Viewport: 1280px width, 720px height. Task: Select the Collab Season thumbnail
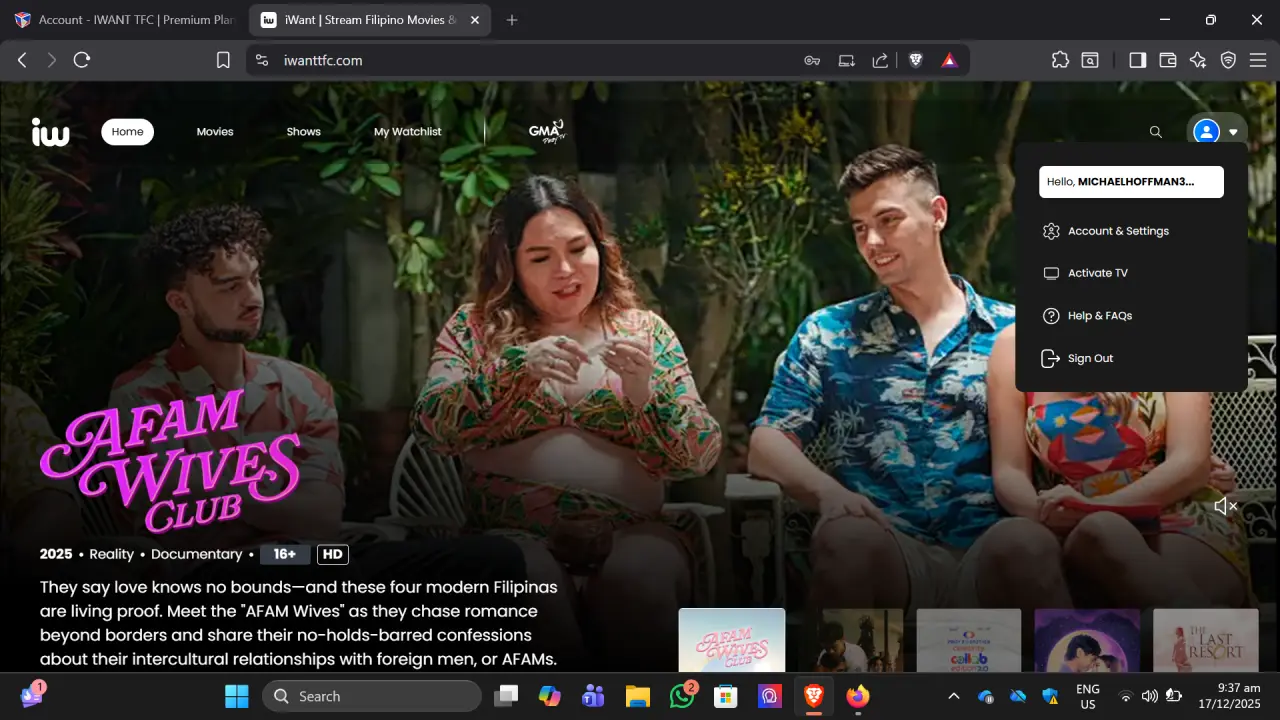point(969,640)
